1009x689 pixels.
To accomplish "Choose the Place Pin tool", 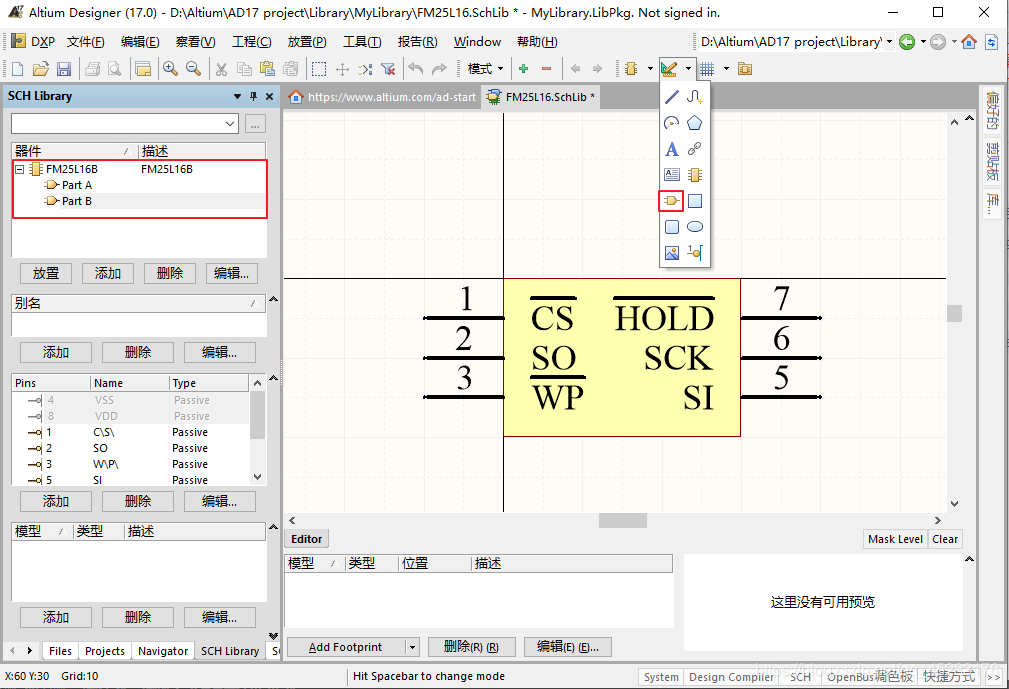I will (694, 253).
